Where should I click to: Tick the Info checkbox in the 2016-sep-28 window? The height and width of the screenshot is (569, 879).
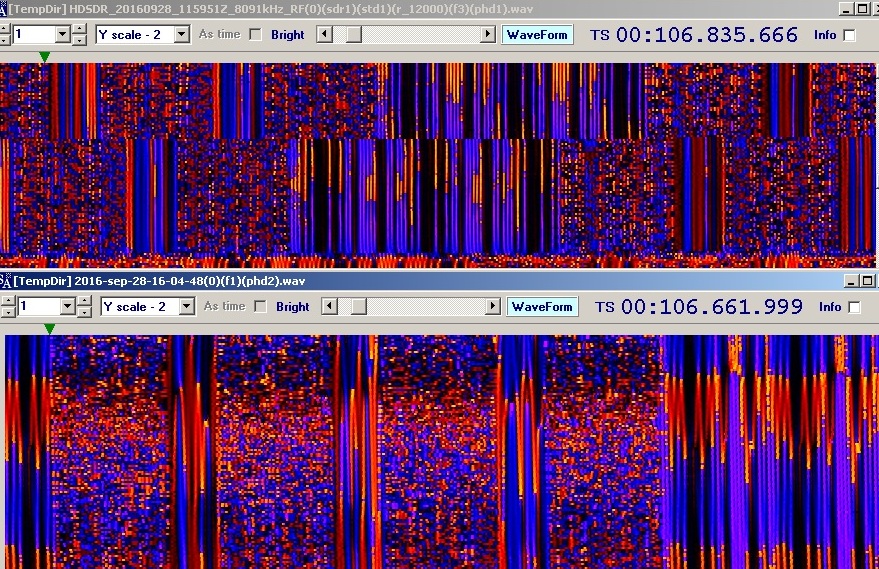(x=854, y=307)
